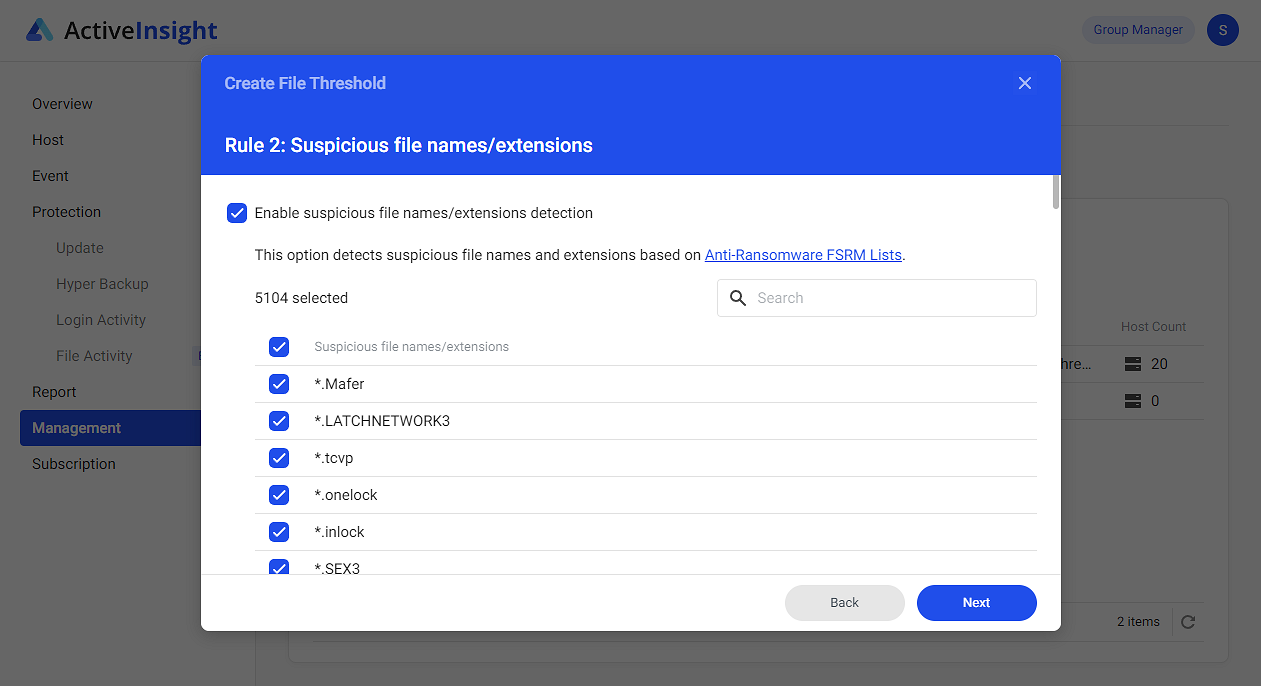Disable suspicious file names/extensions detection checkbox

(x=237, y=213)
